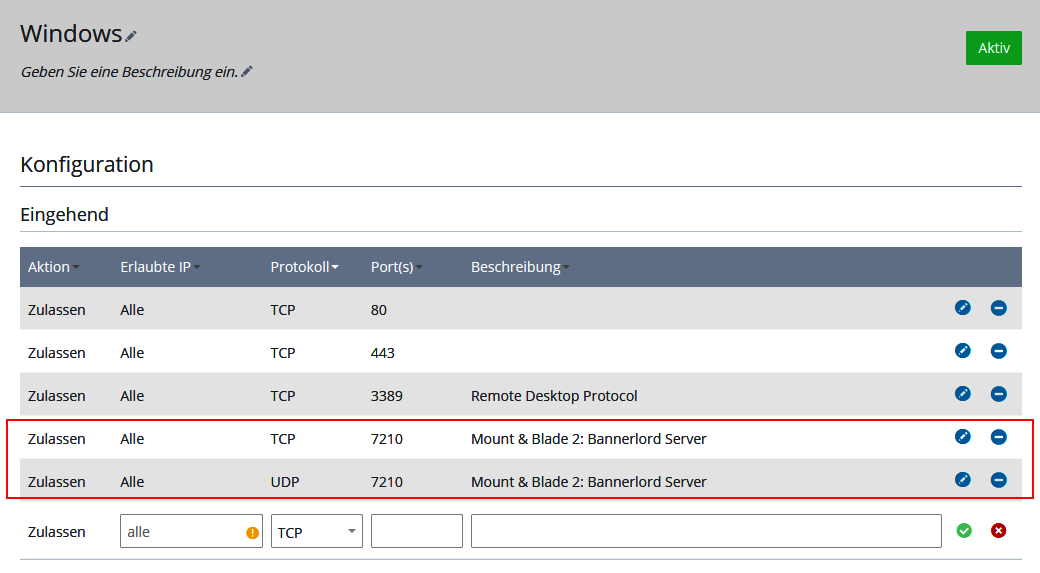This screenshot has height=573, width=1040.
Task: Cancel new rule with red X
Action: [x=998, y=531]
